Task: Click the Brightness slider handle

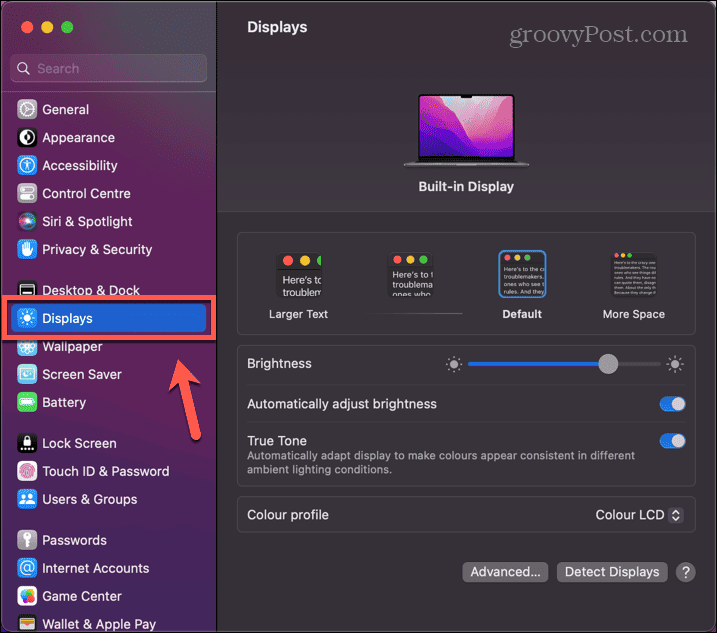Action: click(608, 364)
